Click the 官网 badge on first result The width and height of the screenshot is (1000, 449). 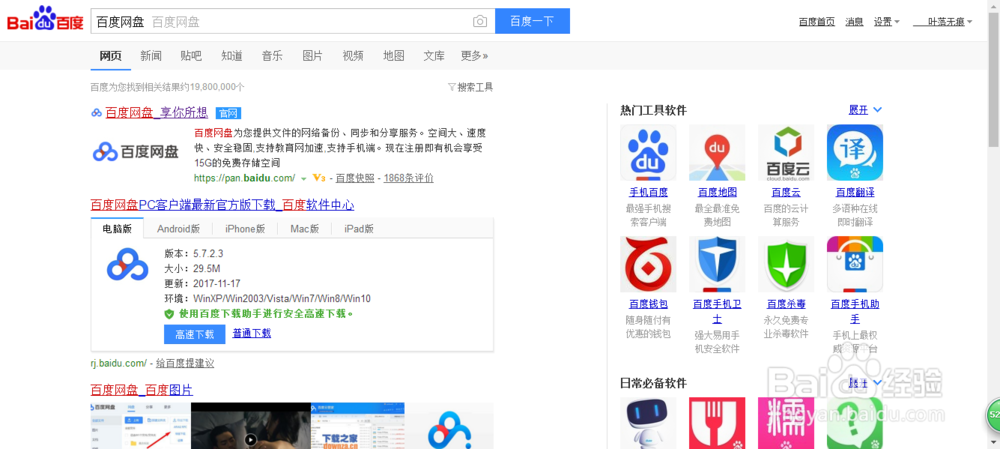click(228, 114)
